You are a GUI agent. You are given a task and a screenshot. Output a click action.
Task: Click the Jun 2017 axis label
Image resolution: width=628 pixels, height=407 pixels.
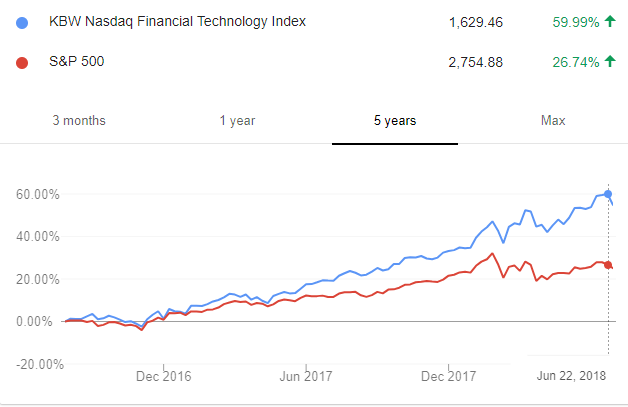pos(306,376)
